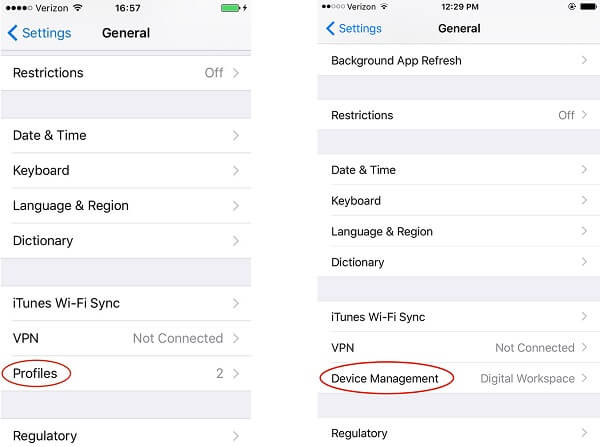The width and height of the screenshot is (600, 447).
Task: Tap the Wi-Fi icon beside Verizon at 12:29 PM
Action: (384, 7)
